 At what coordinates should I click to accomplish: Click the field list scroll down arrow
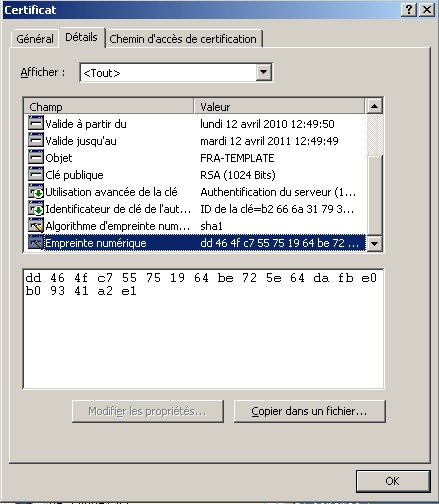[374, 243]
